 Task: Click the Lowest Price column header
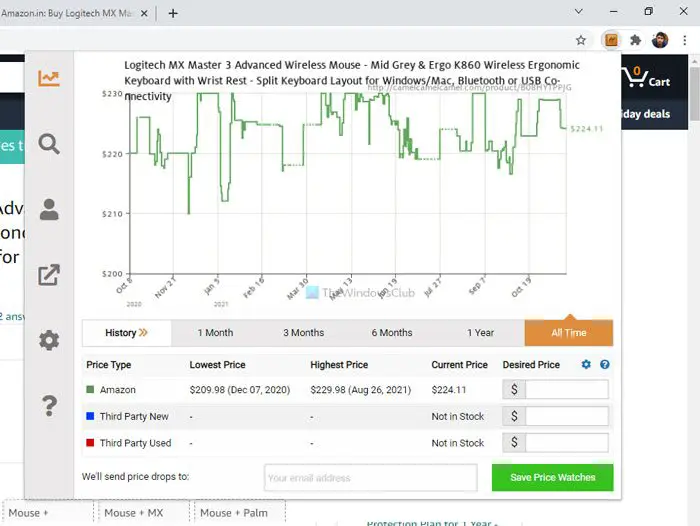pos(217,365)
